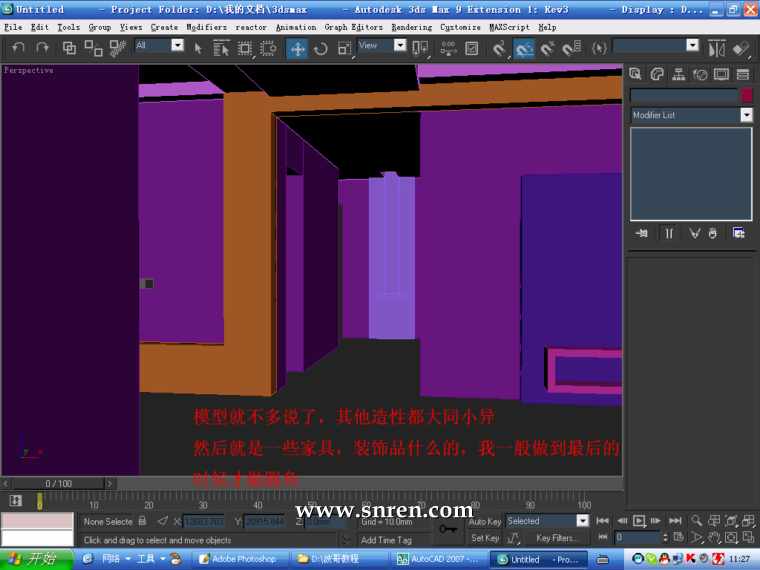This screenshot has height=570, width=760.
Task: Click the Redo arrow icon
Action: (x=43, y=48)
